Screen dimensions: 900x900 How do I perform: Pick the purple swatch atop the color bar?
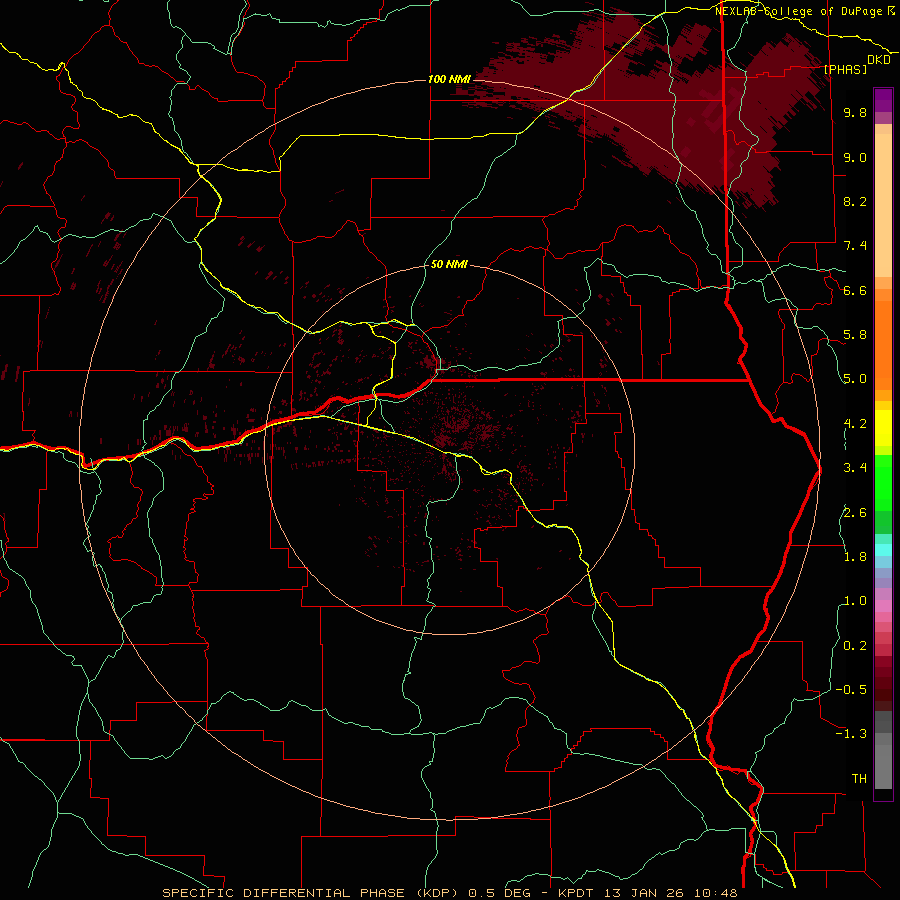point(883,100)
